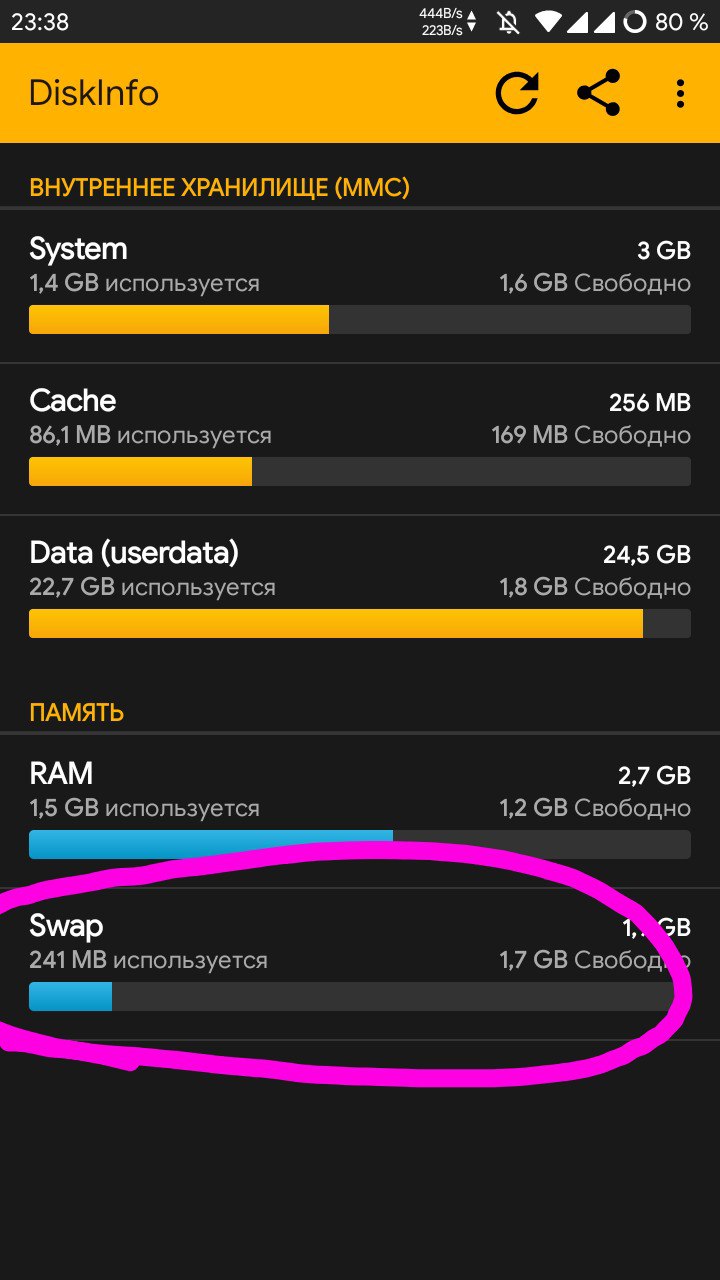Tap the muted notification bell icon
Image resolution: width=720 pixels, height=1280 pixels.
[x=509, y=21]
